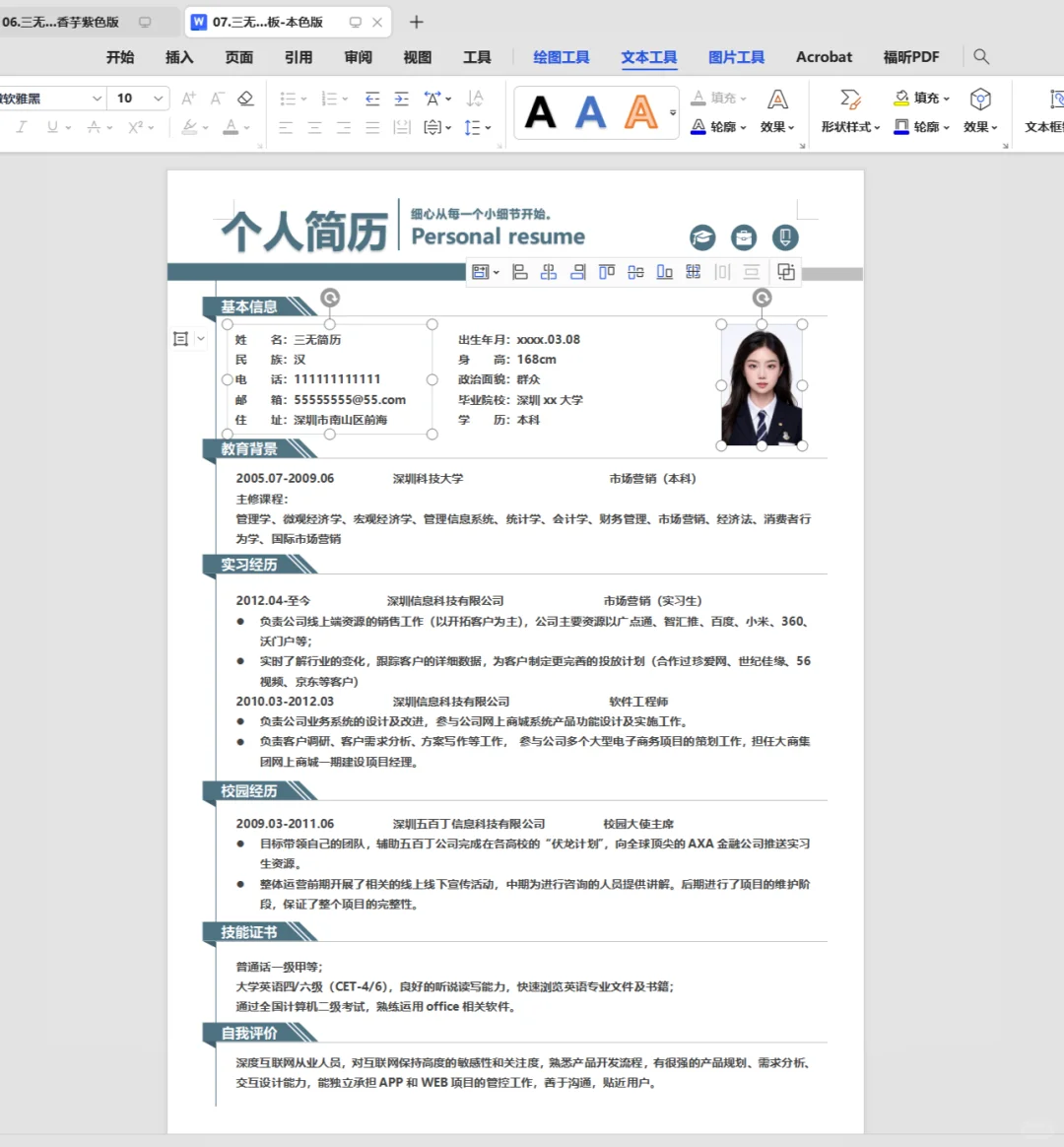The height and width of the screenshot is (1147, 1064).
Task: Expand the text preset styles gallery
Action: (673, 112)
